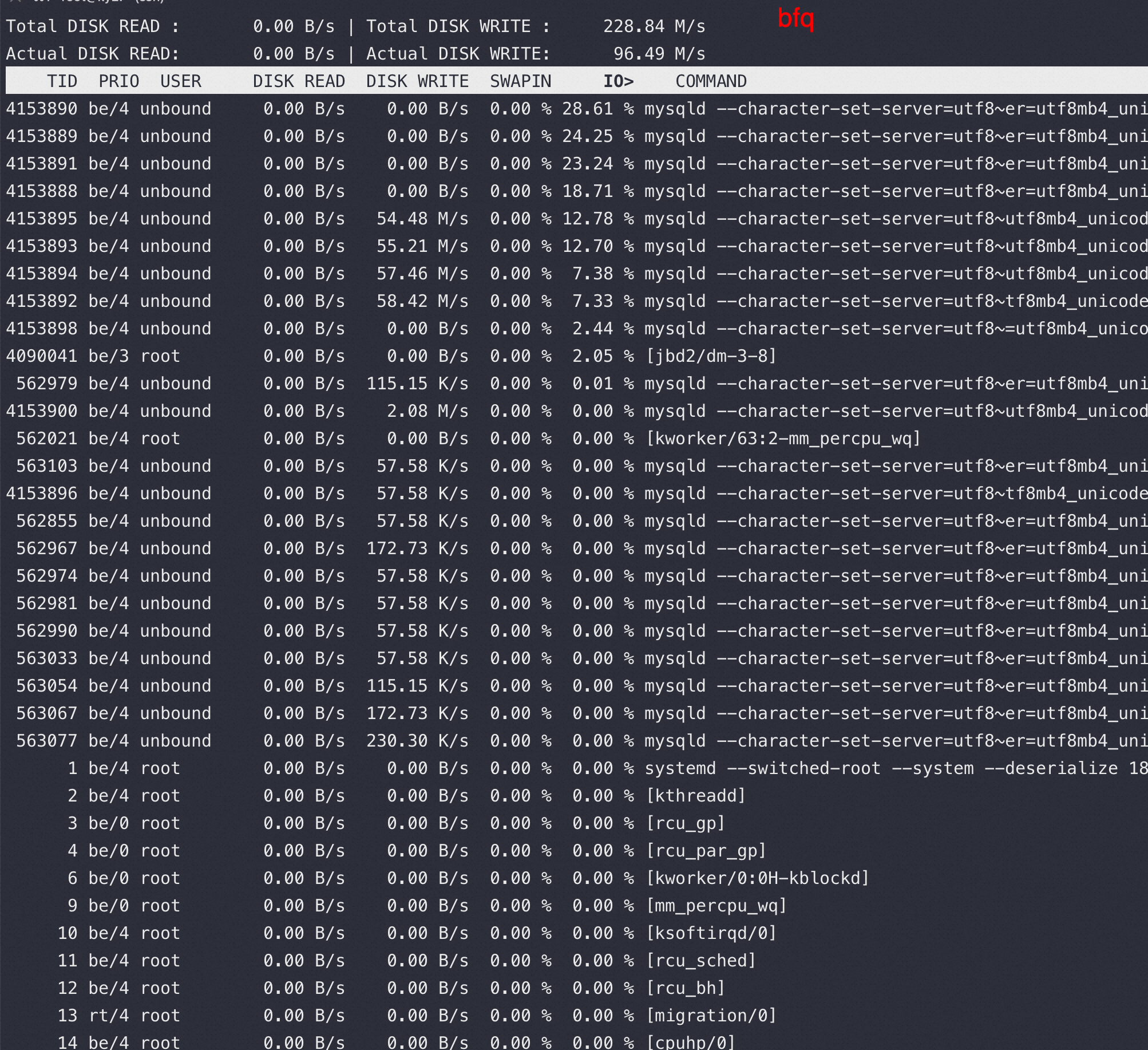Click the 23.24 % IO value
1148x1050 pixels.
point(598,164)
